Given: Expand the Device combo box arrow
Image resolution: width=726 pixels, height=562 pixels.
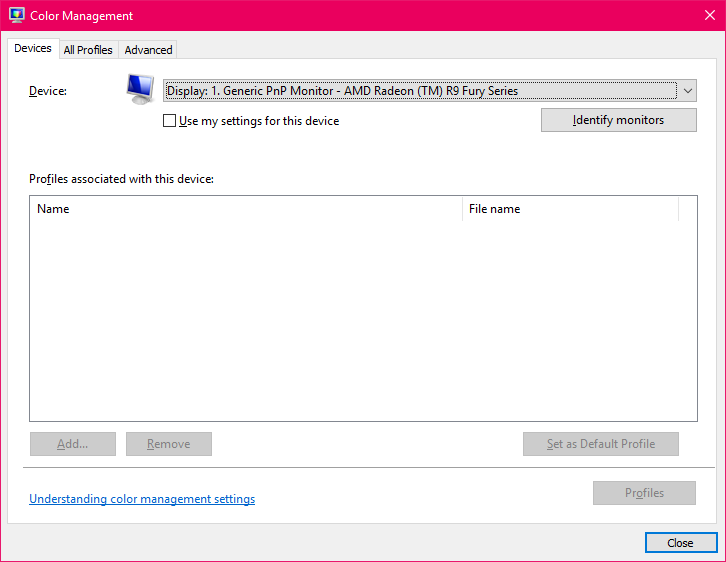Looking at the screenshot, I should pos(688,91).
